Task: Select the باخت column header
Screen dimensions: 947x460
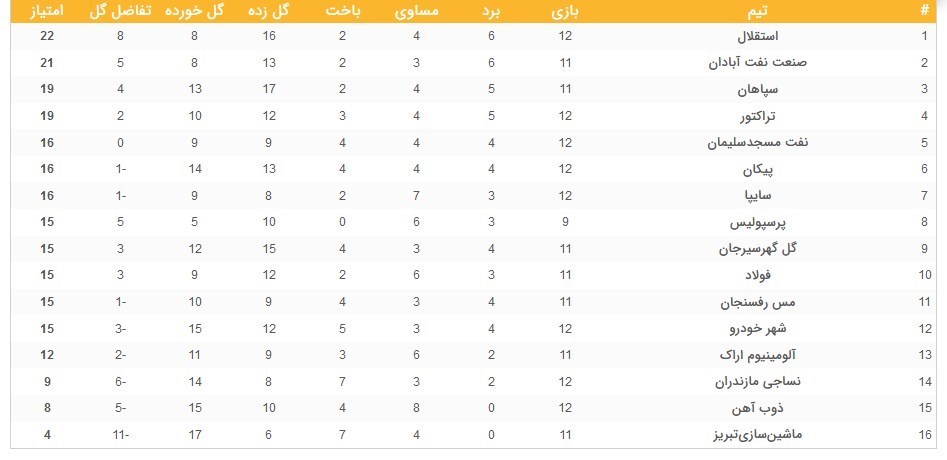Action: pyautogui.click(x=343, y=11)
